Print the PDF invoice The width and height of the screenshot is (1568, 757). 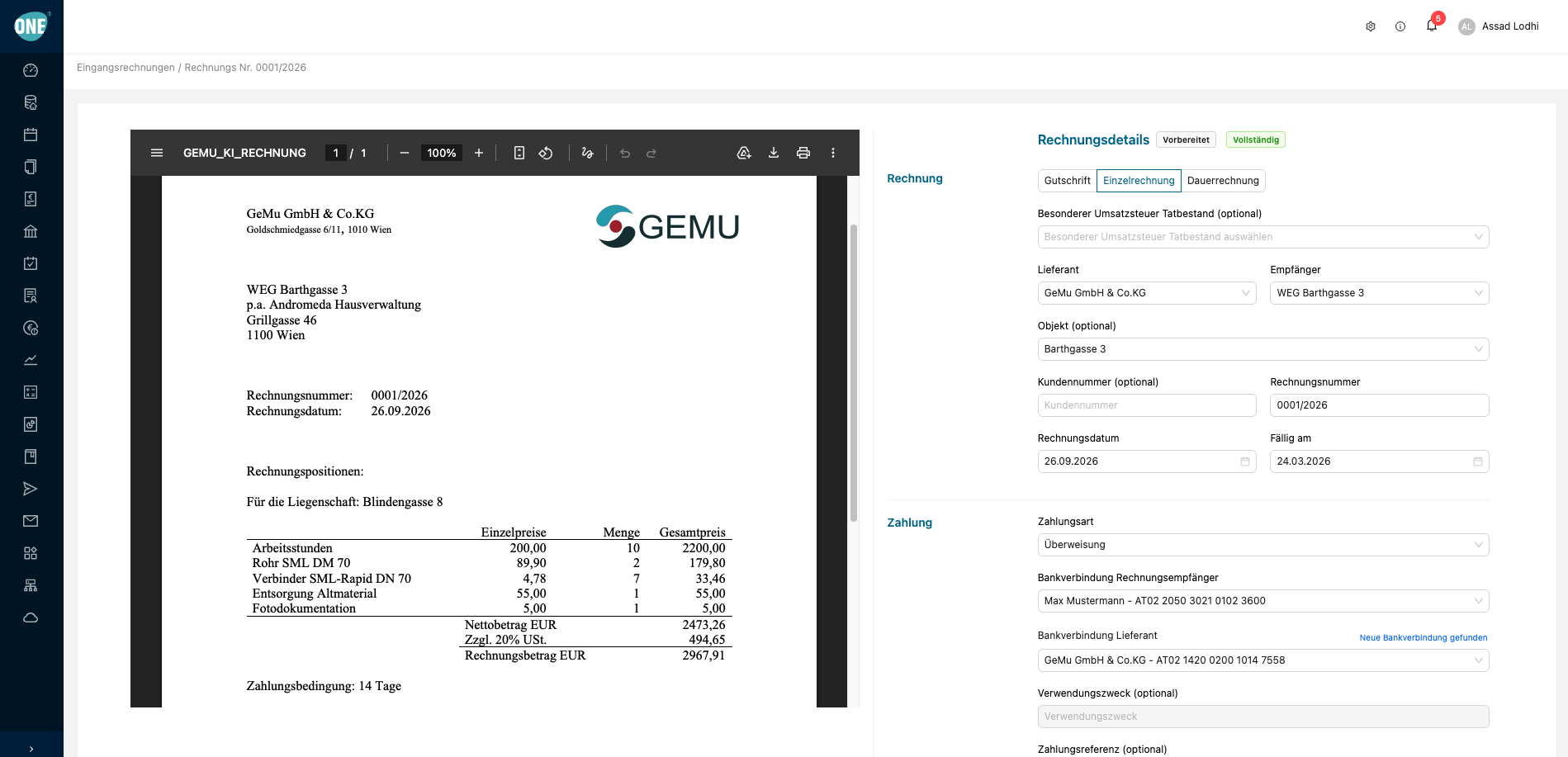point(803,153)
